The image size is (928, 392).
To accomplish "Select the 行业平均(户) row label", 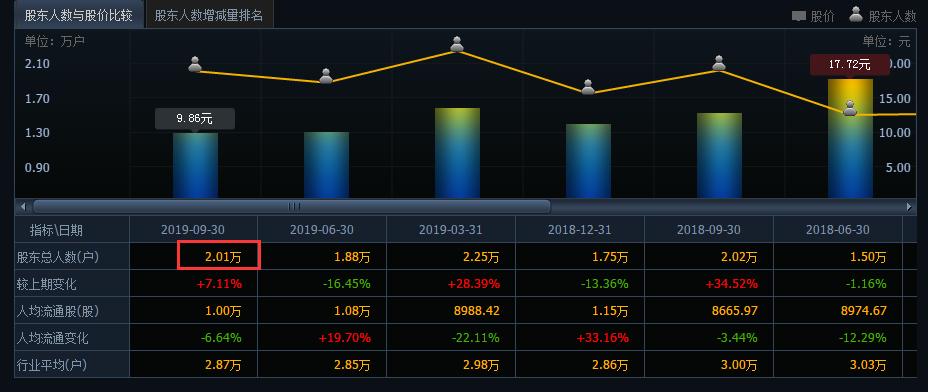I will coord(52,365).
